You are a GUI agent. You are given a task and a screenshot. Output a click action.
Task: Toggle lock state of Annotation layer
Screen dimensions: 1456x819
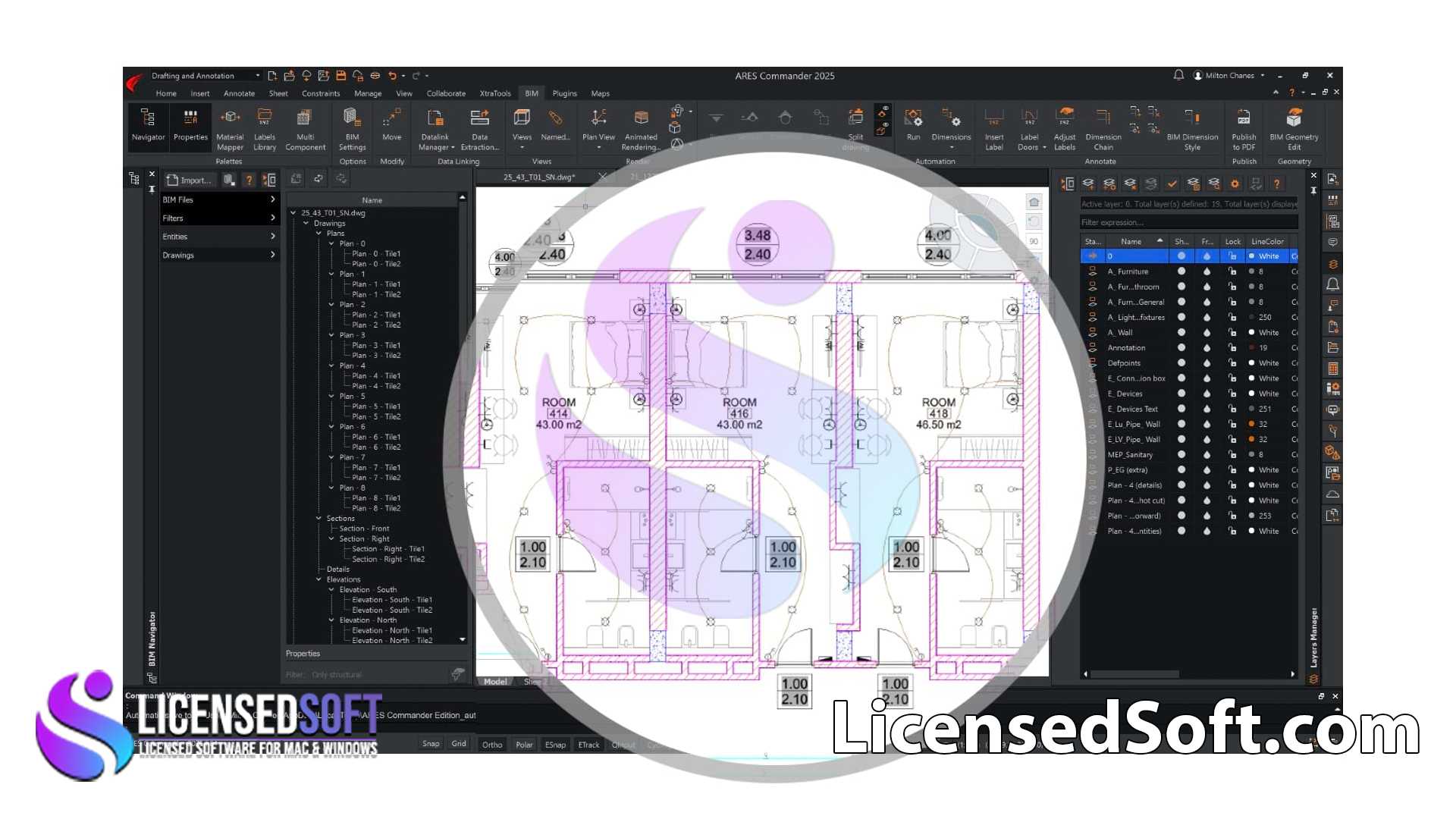pyautogui.click(x=1233, y=347)
